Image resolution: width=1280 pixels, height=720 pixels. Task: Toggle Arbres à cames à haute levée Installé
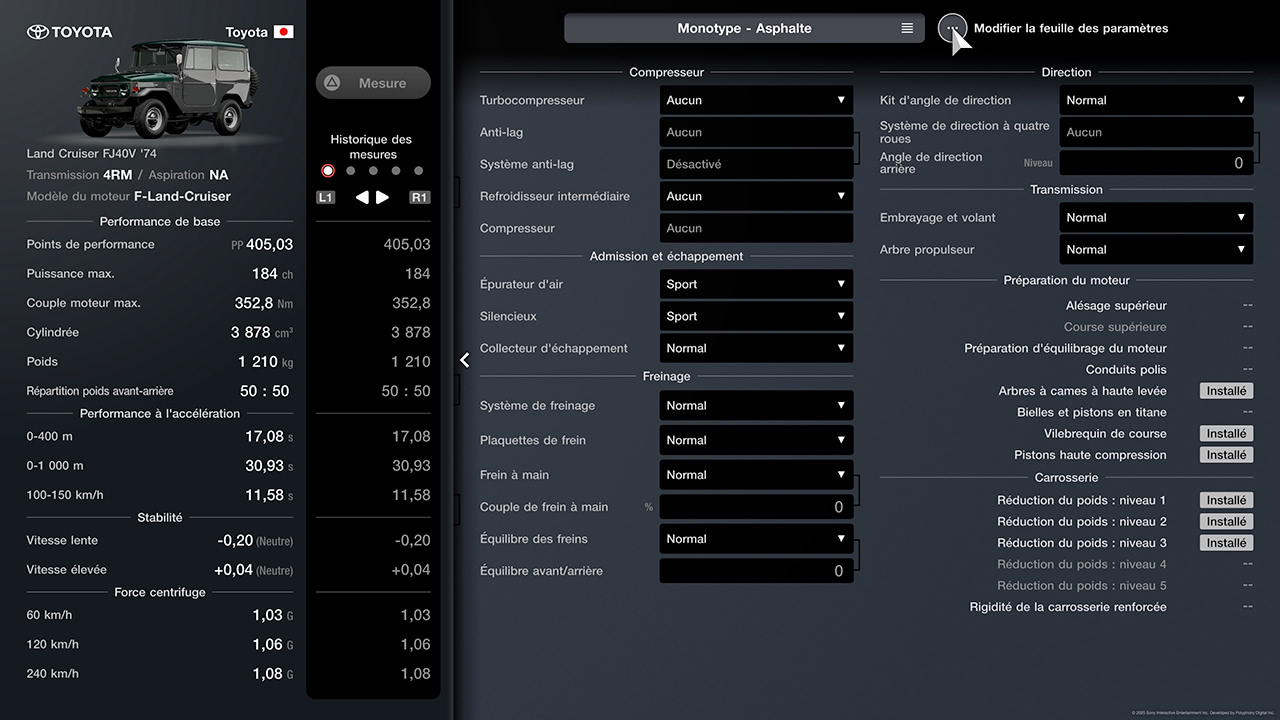click(x=1226, y=391)
